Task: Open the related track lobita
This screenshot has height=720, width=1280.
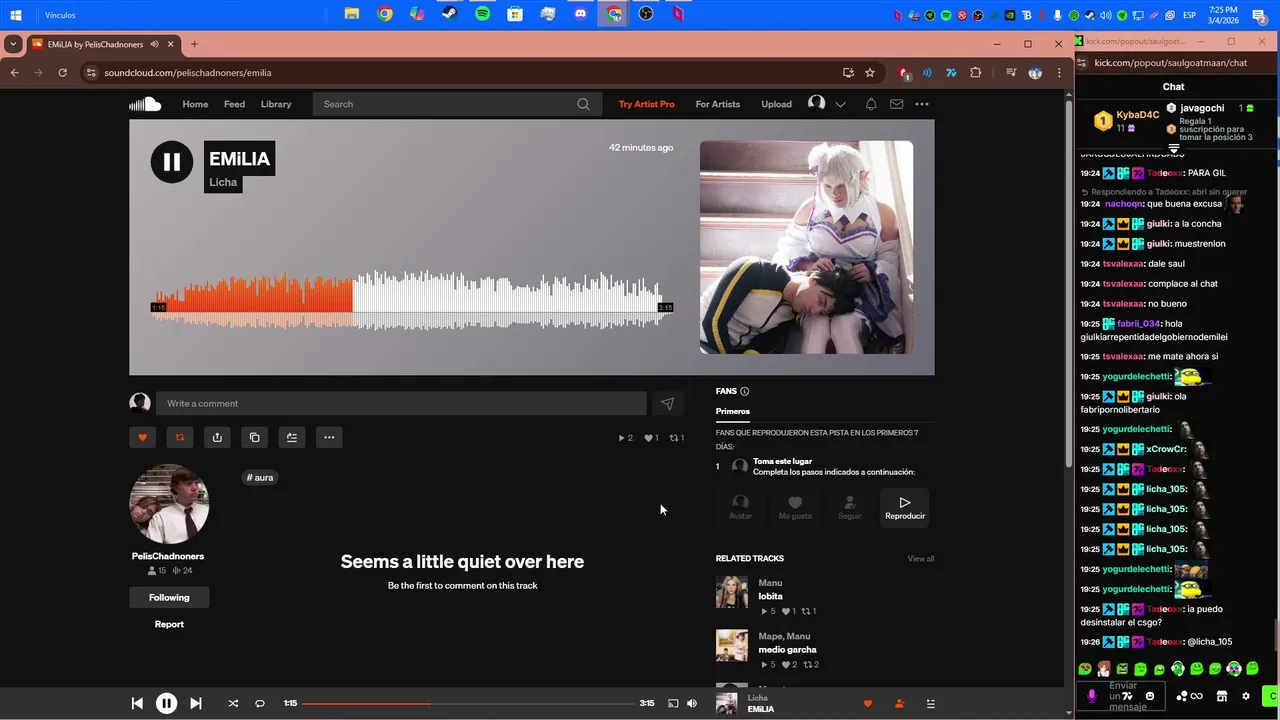Action: coord(770,596)
